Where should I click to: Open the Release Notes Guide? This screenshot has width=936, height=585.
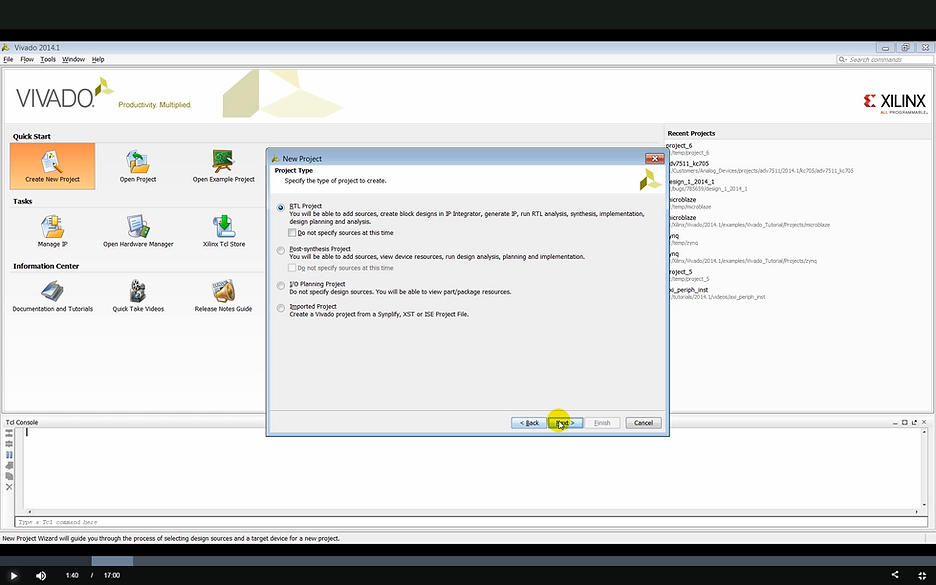click(223, 292)
